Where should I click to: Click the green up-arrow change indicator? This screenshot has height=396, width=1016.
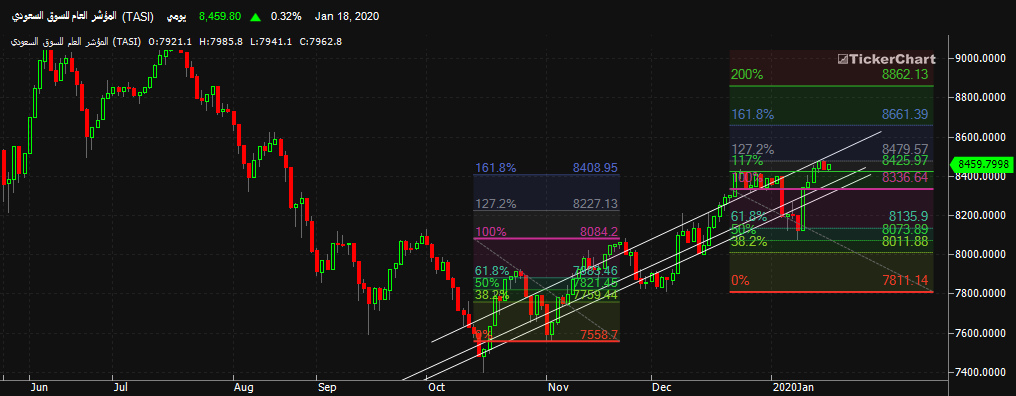point(256,16)
